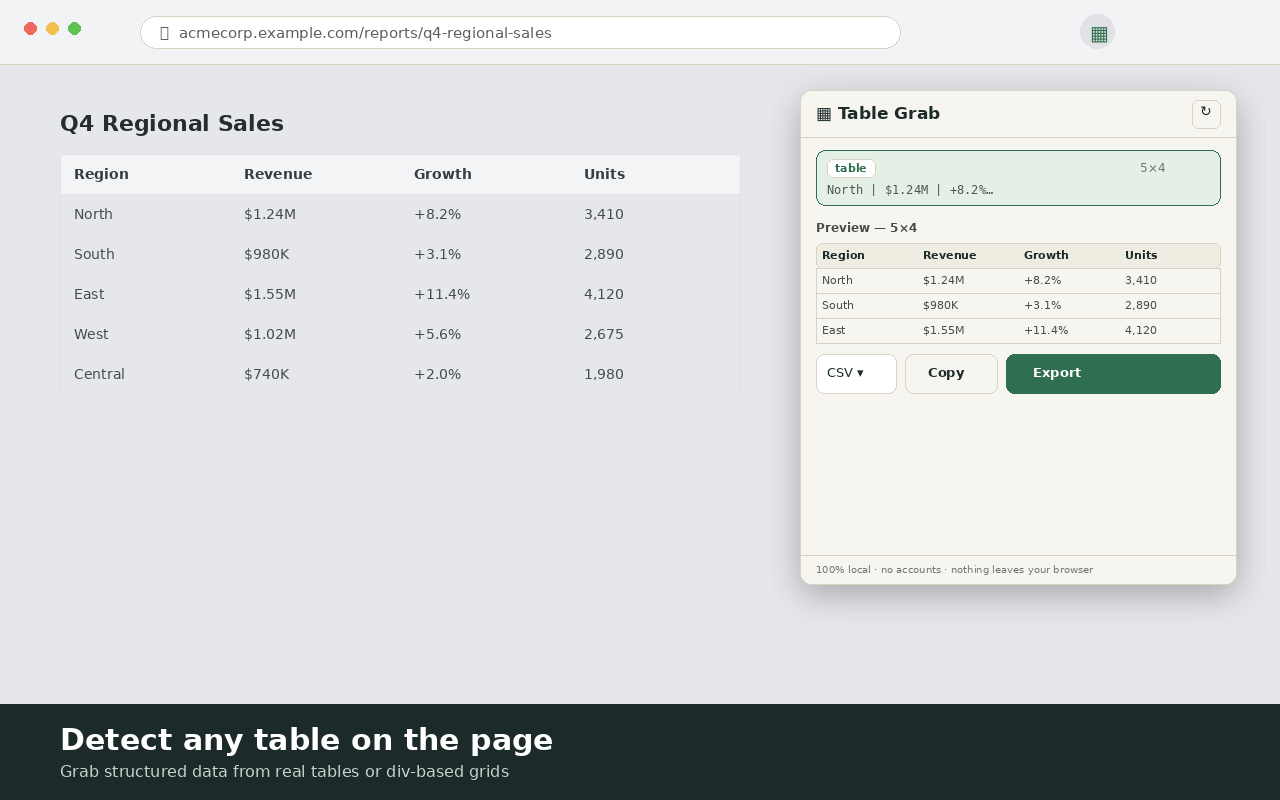1280x800 pixels.
Task: Click the East cell in main table
Action: pyautogui.click(x=89, y=294)
